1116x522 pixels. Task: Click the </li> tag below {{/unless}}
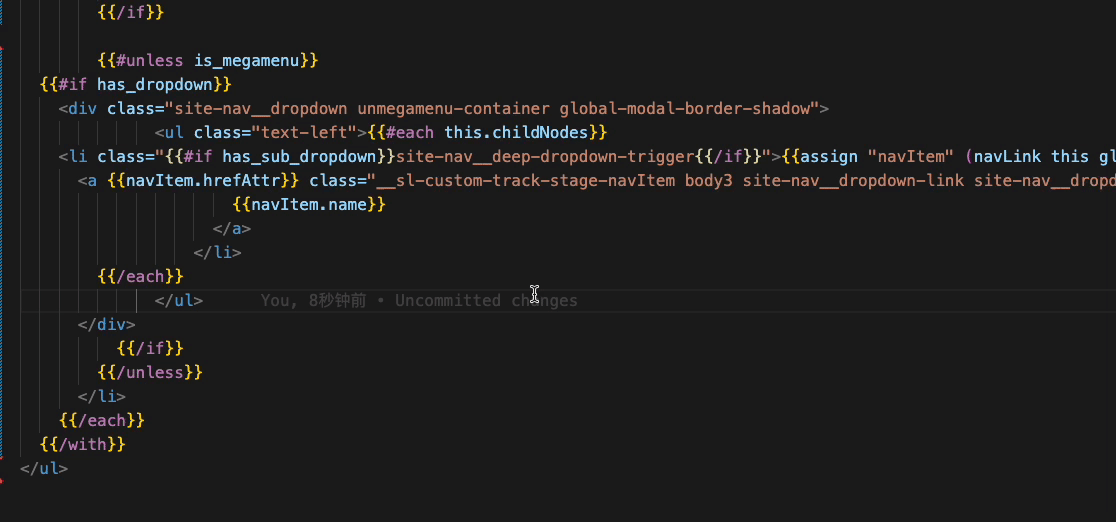pos(102,397)
